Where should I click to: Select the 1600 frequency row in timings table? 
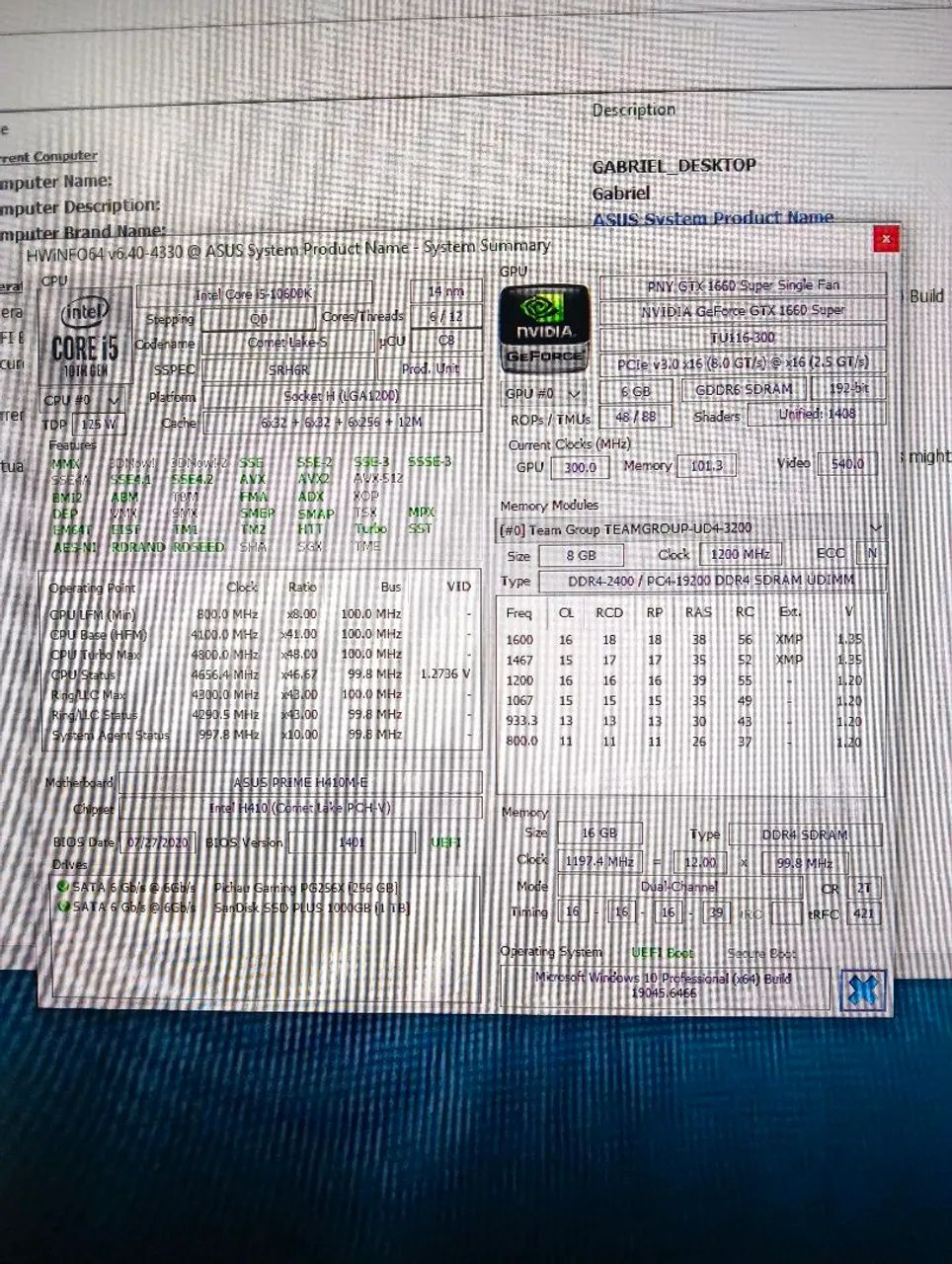(684, 640)
